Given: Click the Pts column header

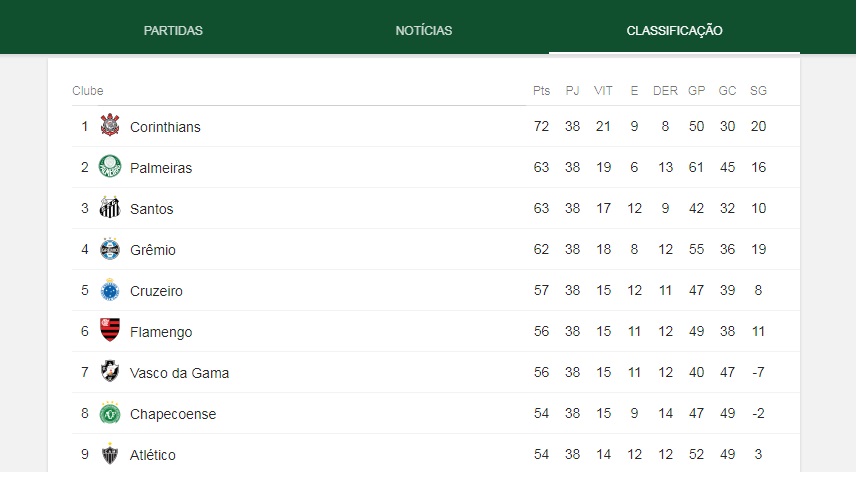Looking at the screenshot, I should (541, 91).
